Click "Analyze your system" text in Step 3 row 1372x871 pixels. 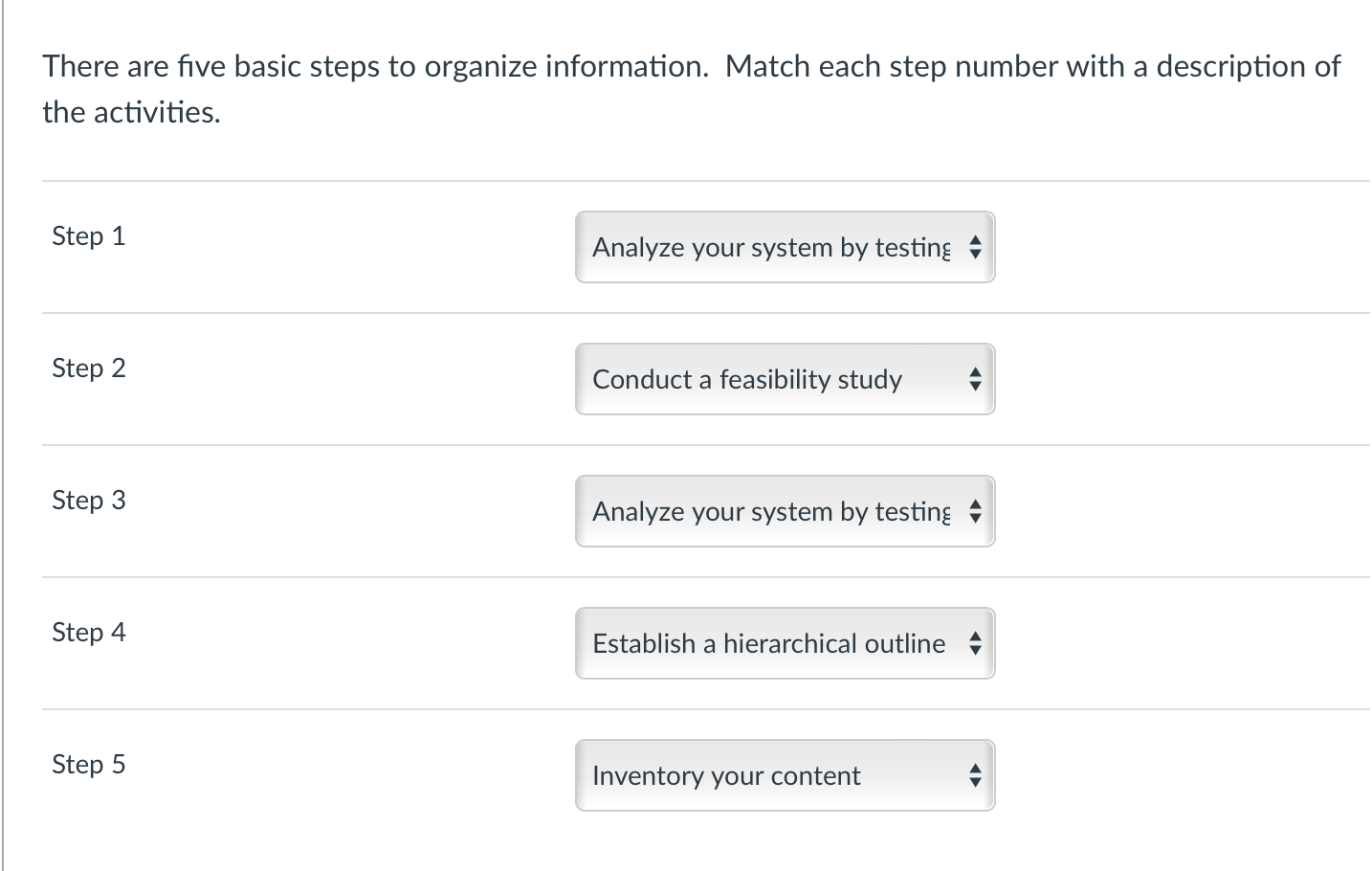pyautogui.click(x=713, y=512)
